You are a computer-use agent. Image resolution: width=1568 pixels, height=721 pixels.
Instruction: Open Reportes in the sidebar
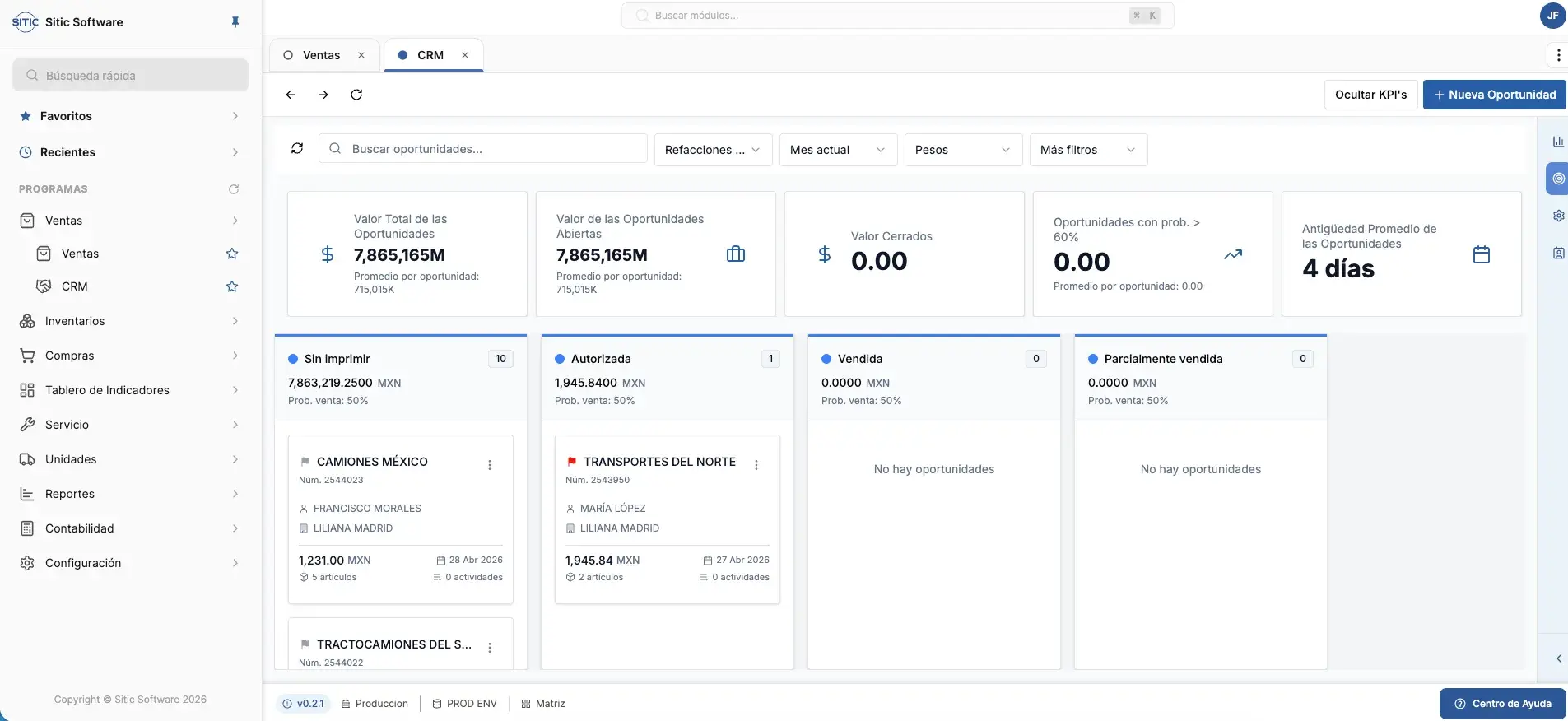click(x=130, y=494)
